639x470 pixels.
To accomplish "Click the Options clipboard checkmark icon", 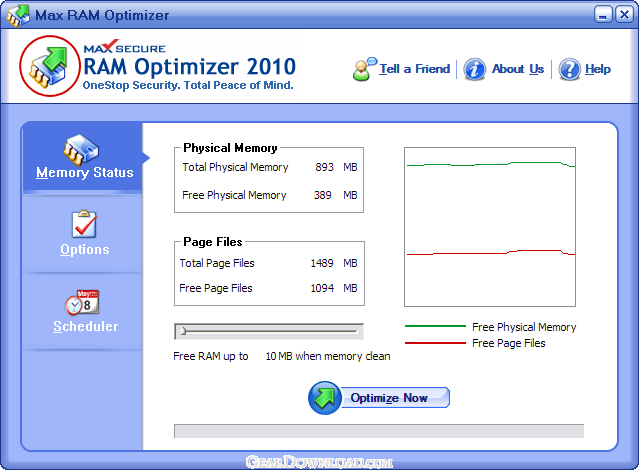I will coord(84,224).
